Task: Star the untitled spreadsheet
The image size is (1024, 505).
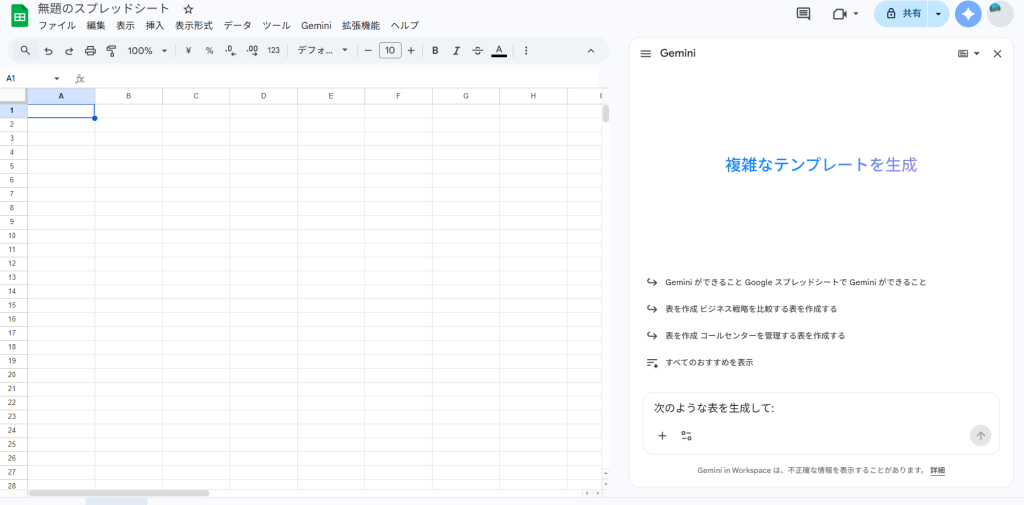Action: click(188, 9)
